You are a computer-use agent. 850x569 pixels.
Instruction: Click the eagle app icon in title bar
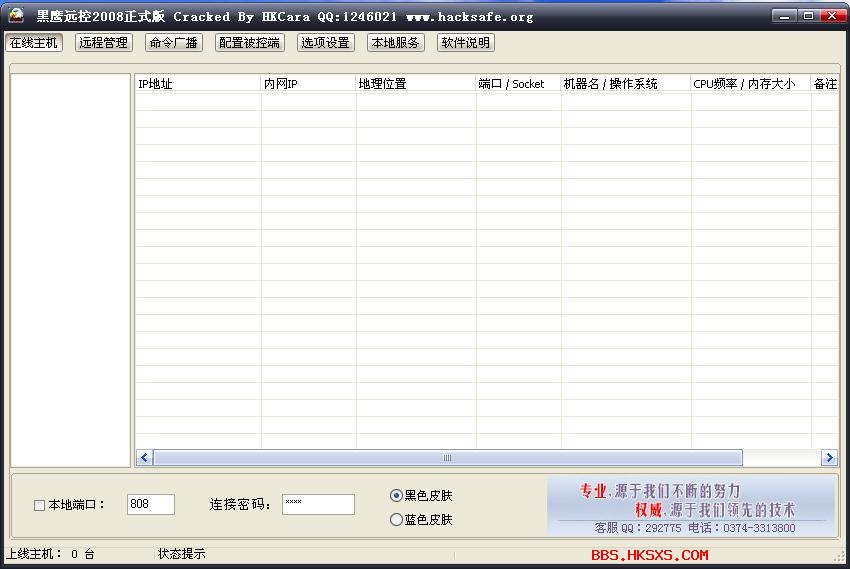coord(16,15)
